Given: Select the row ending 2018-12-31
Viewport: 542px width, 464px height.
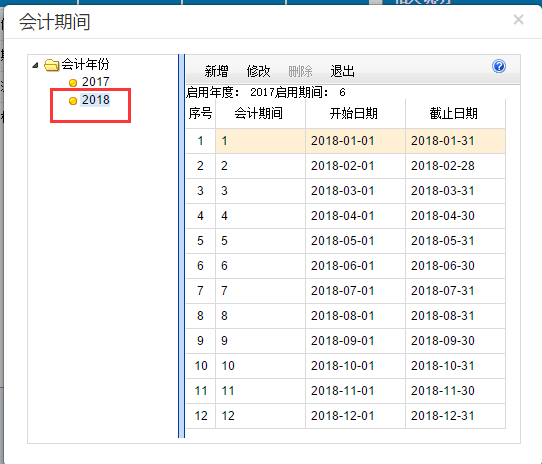Looking at the screenshot, I should pos(346,416).
